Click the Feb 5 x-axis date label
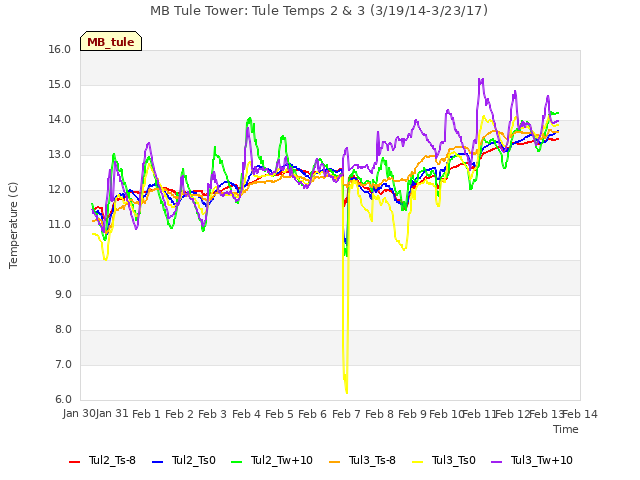Image resolution: width=640 pixels, height=480 pixels. tap(279, 414)
